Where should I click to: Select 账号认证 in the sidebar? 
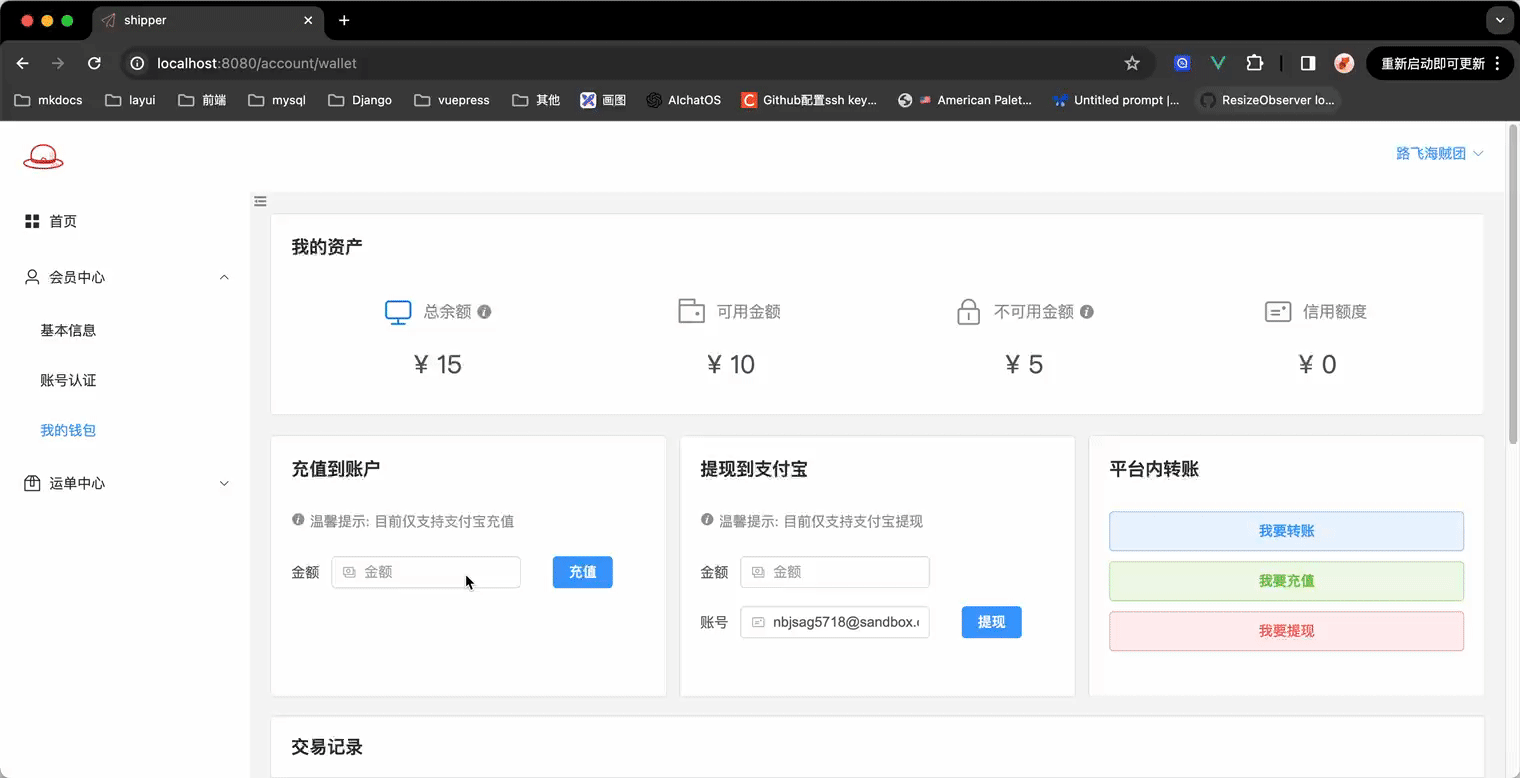(x=68, y=380)
